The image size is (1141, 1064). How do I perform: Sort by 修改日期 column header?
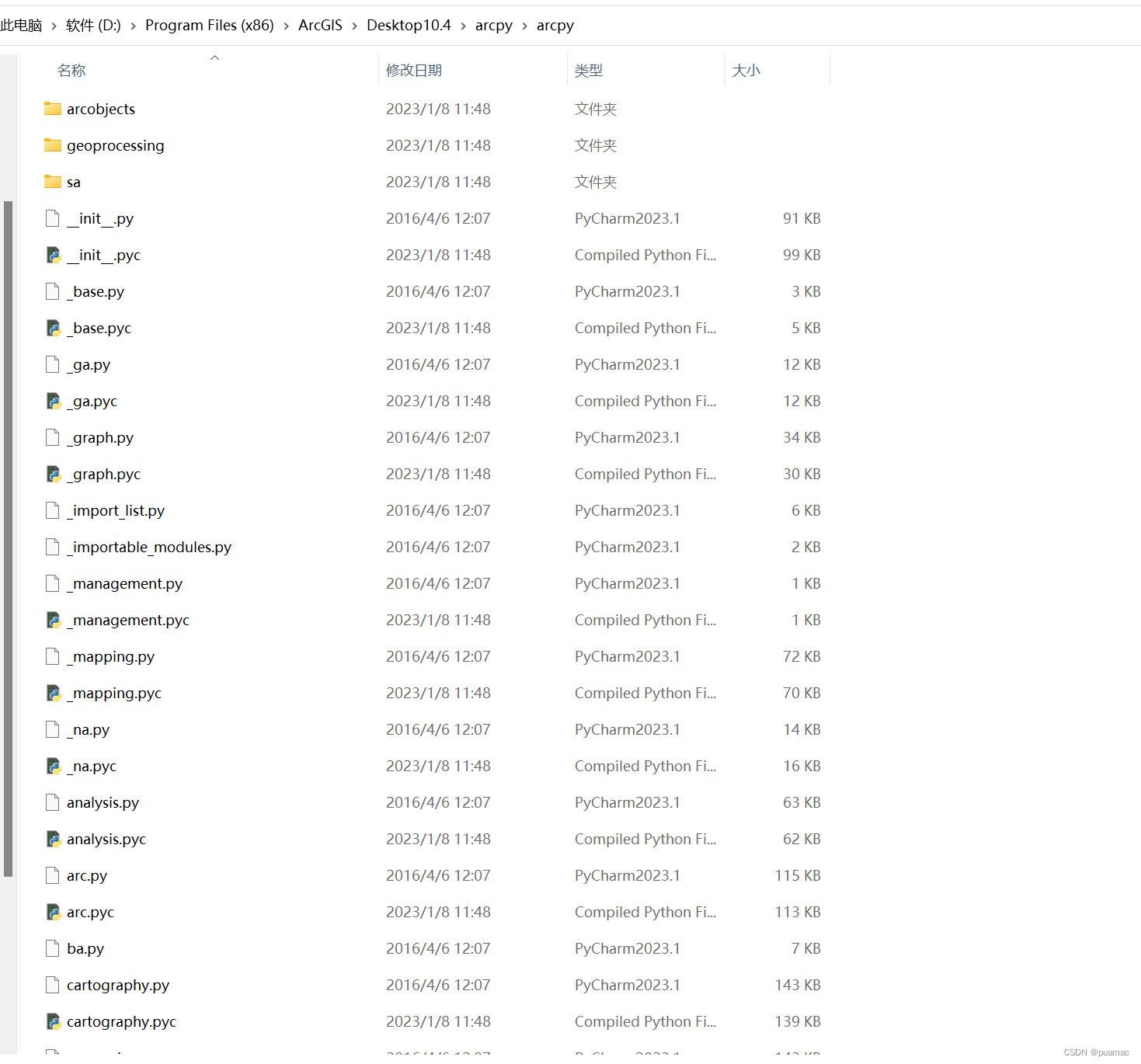tap(414, 71)
